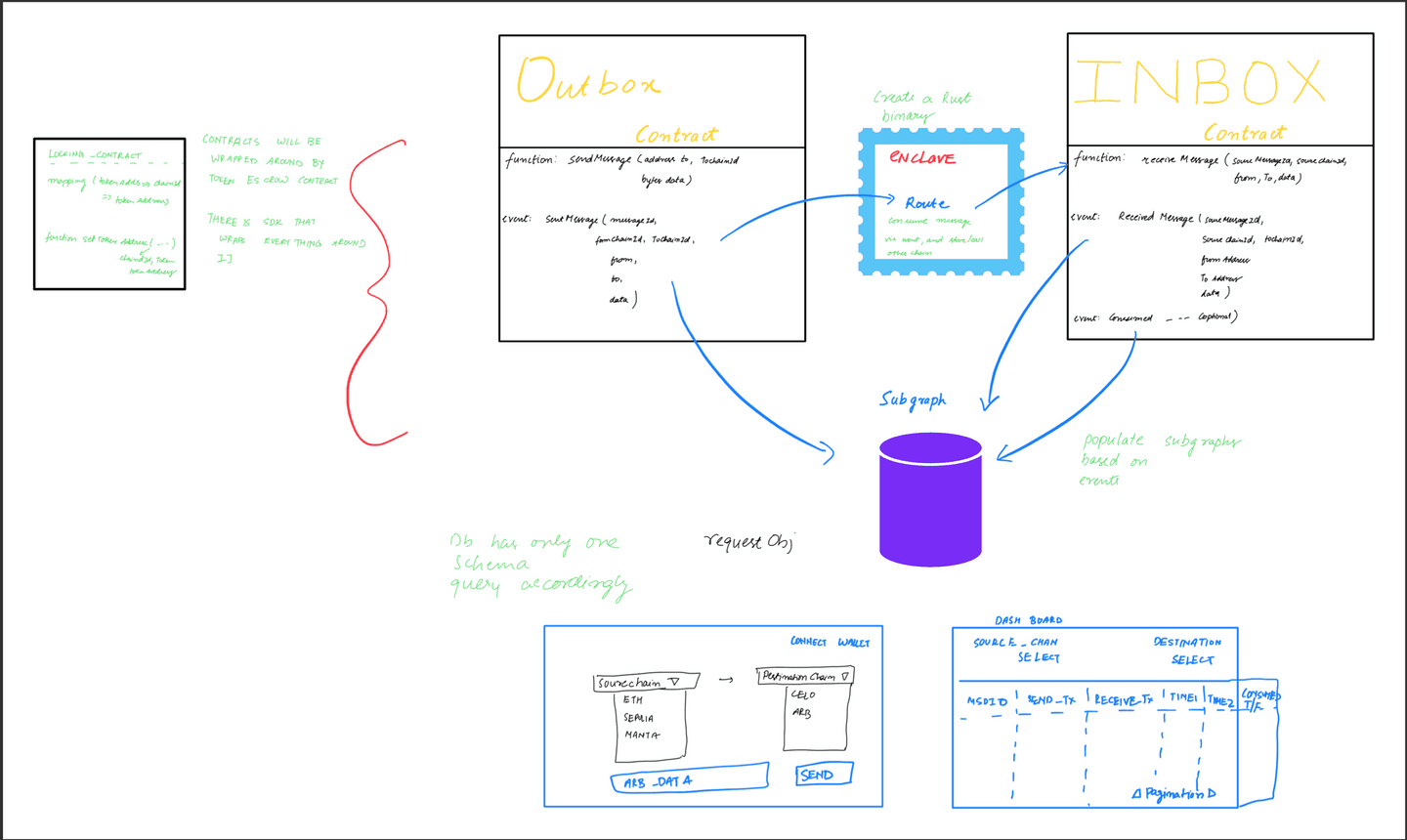
Task: Click the CONNECT WALLET link
Action: click(x=830, y=642)
